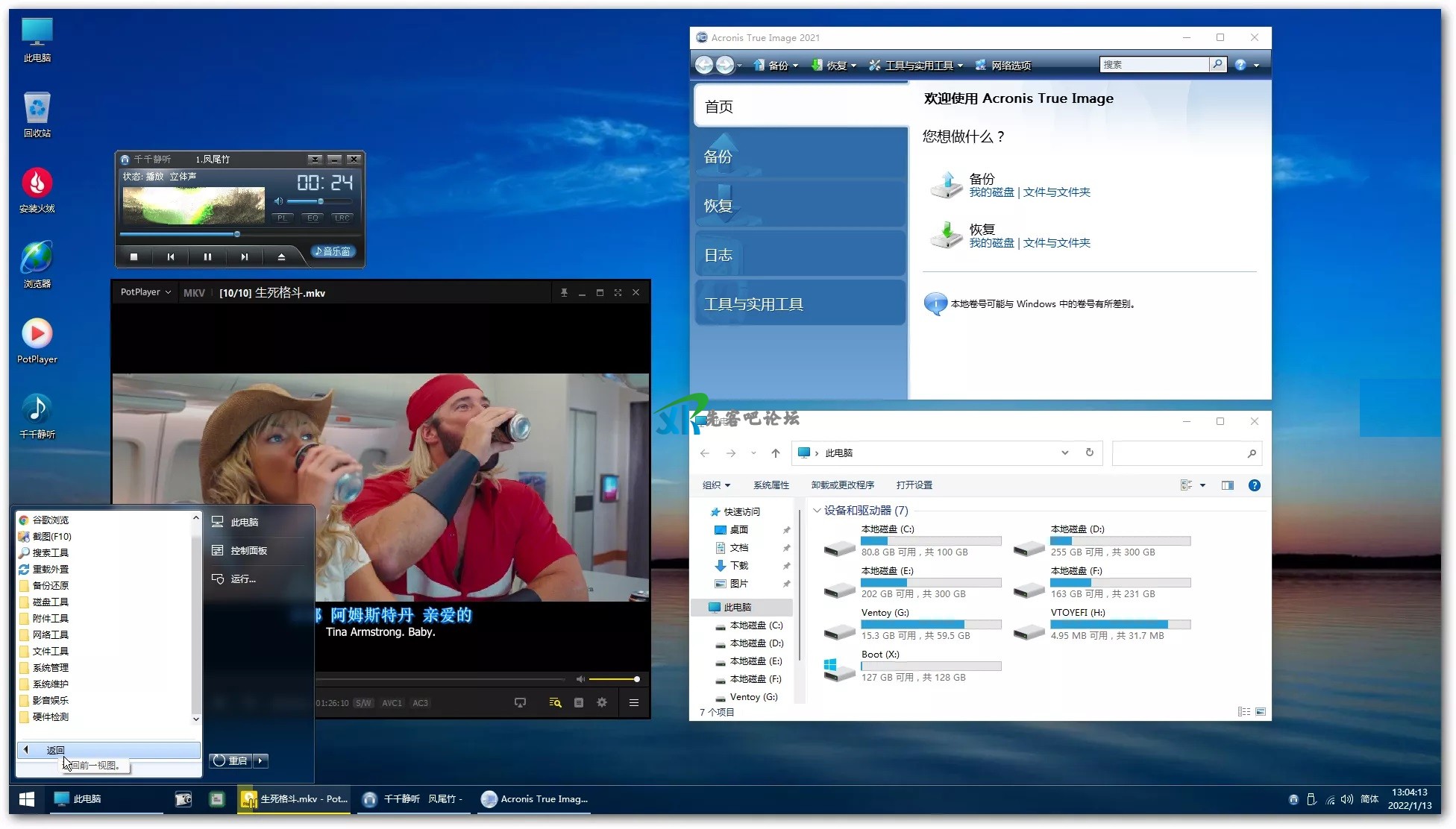Adjust the PotPlayer yellow volume slider
Viewport: 1456px width, 829px height.
613,679
